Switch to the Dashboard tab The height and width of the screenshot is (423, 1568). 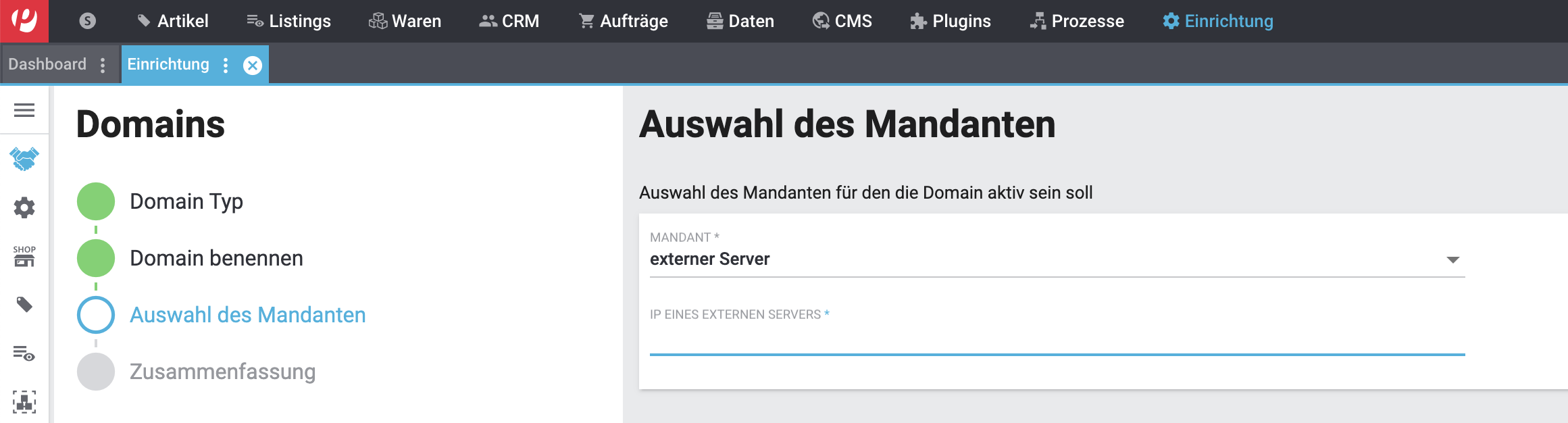click(47, 64)
